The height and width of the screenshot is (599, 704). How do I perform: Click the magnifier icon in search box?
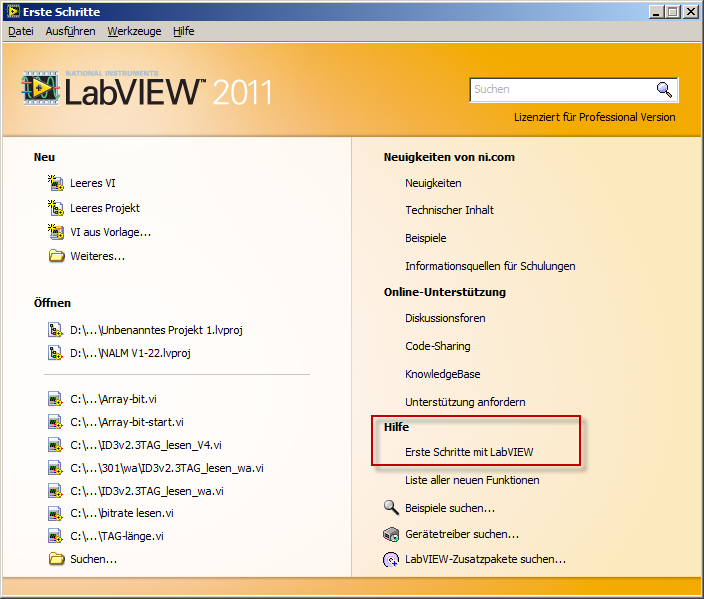pos(664,89)
